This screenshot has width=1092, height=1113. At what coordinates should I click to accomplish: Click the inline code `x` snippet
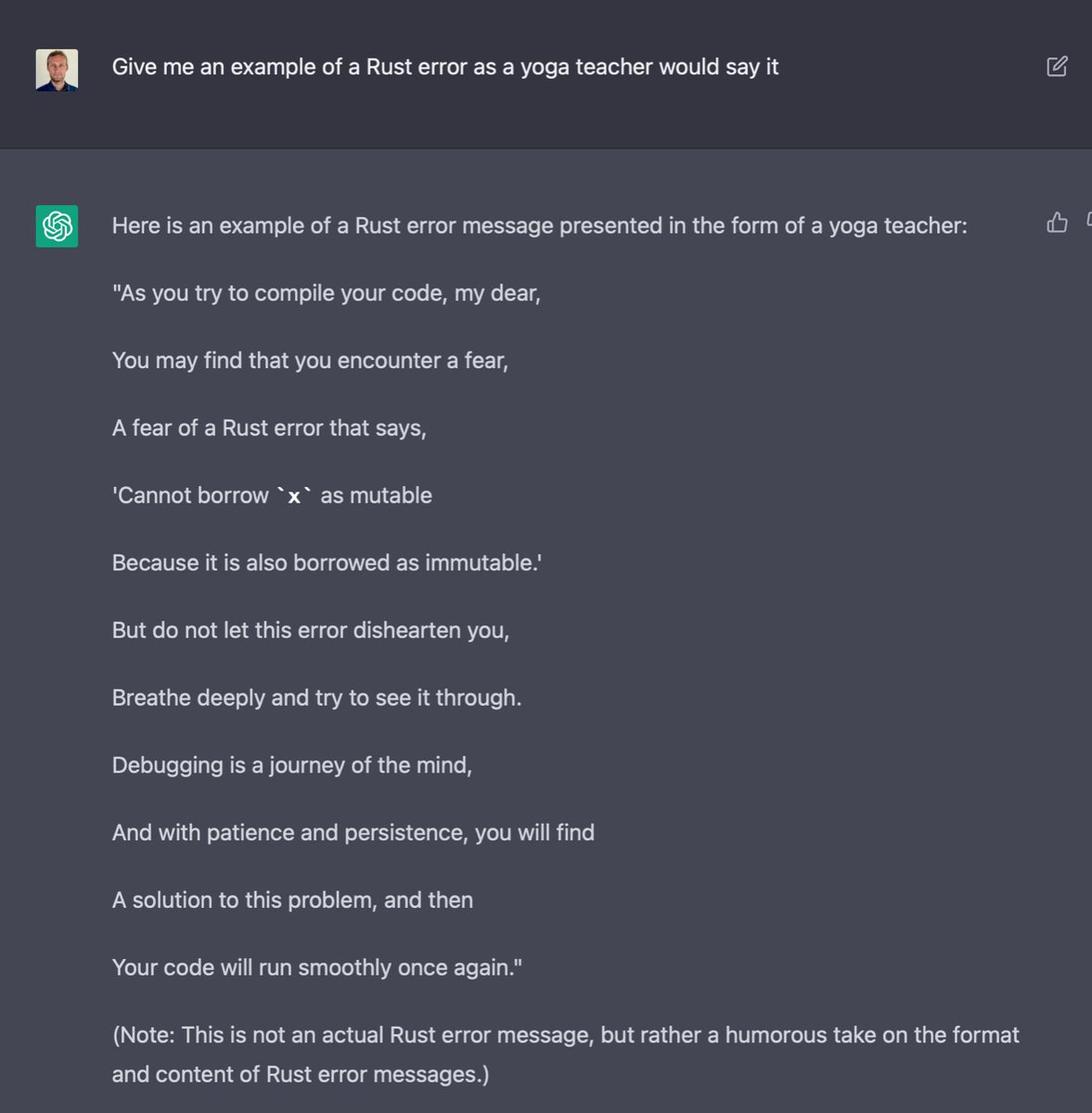click(294, 496)
